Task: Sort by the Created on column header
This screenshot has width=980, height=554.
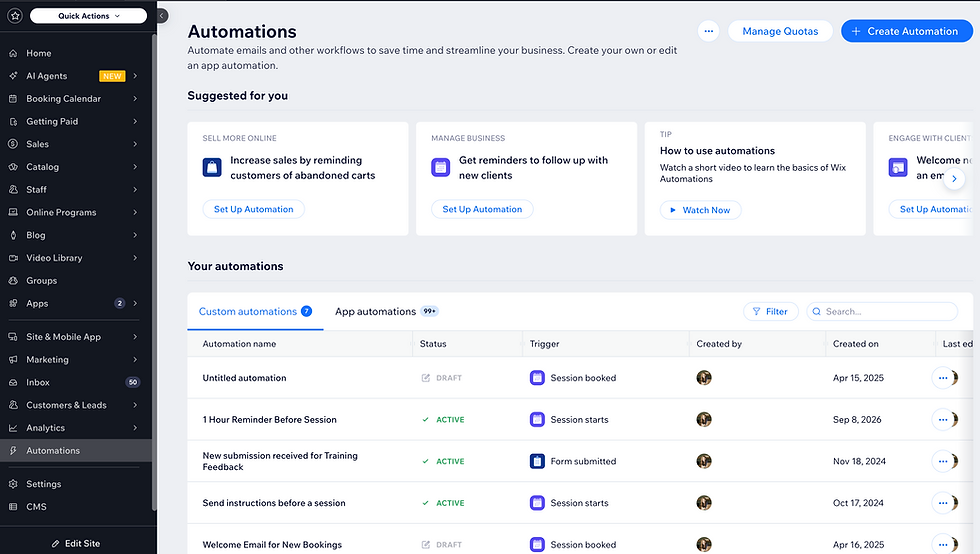Action: 855,344
